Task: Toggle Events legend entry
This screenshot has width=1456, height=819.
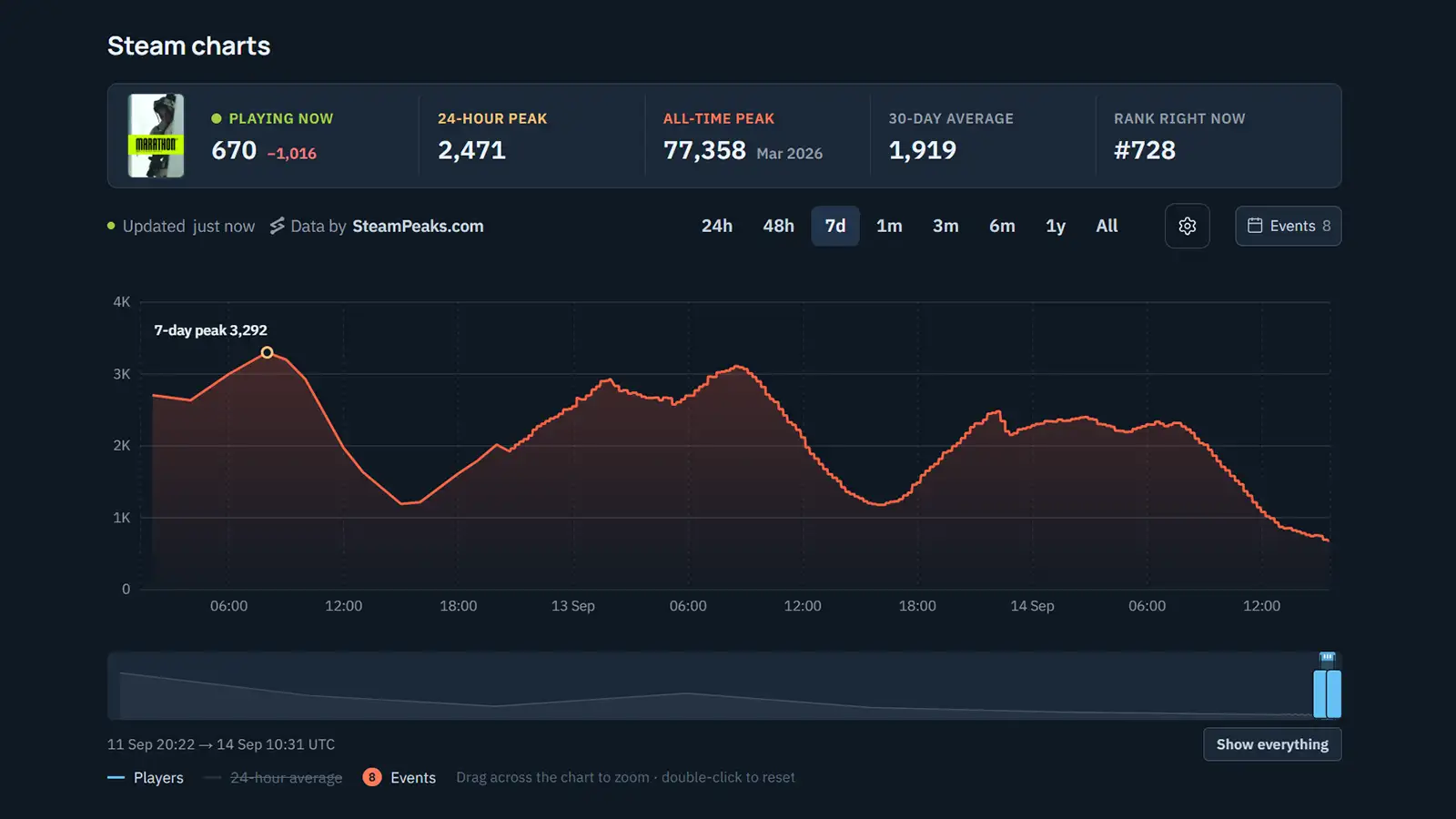Action: point(399,777)
